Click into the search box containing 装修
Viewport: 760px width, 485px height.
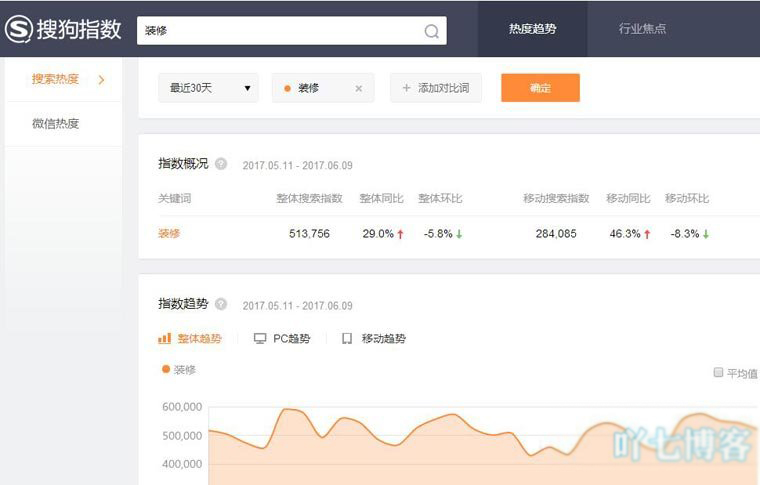(x=280, y=31)
